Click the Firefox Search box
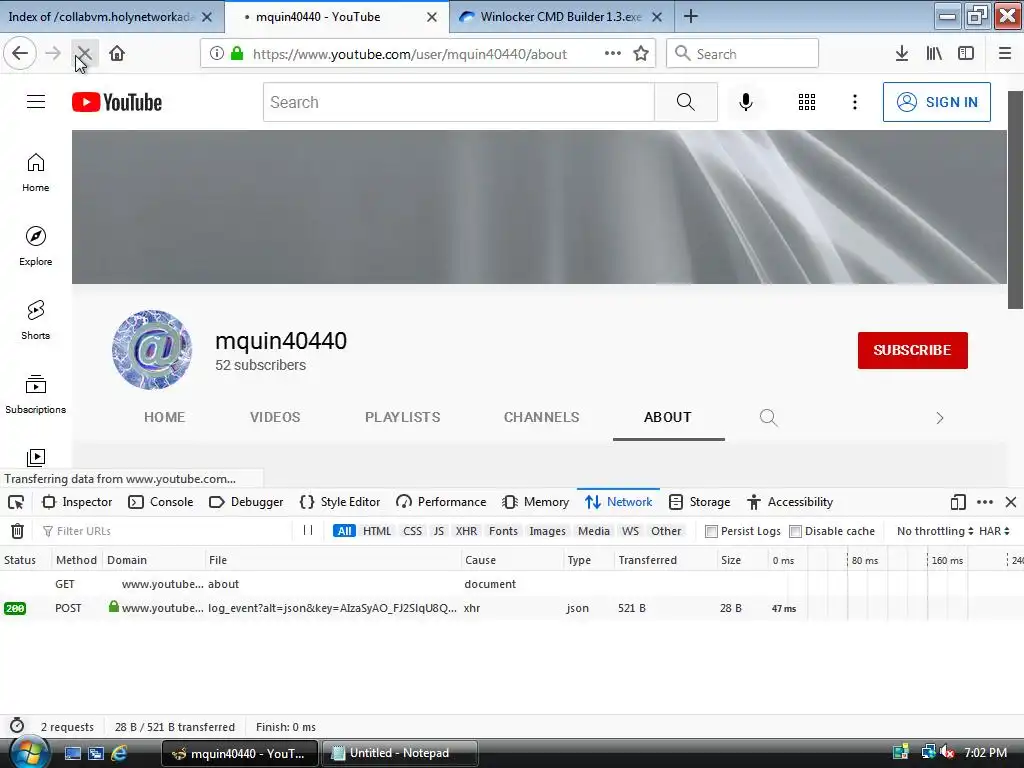 [x=742, y=54]
